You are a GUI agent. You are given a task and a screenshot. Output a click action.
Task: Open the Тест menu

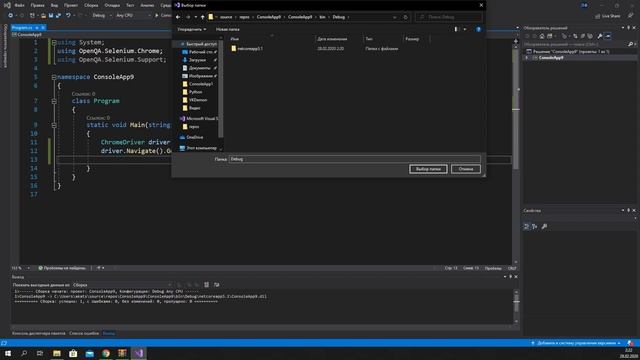coord(130,5)
